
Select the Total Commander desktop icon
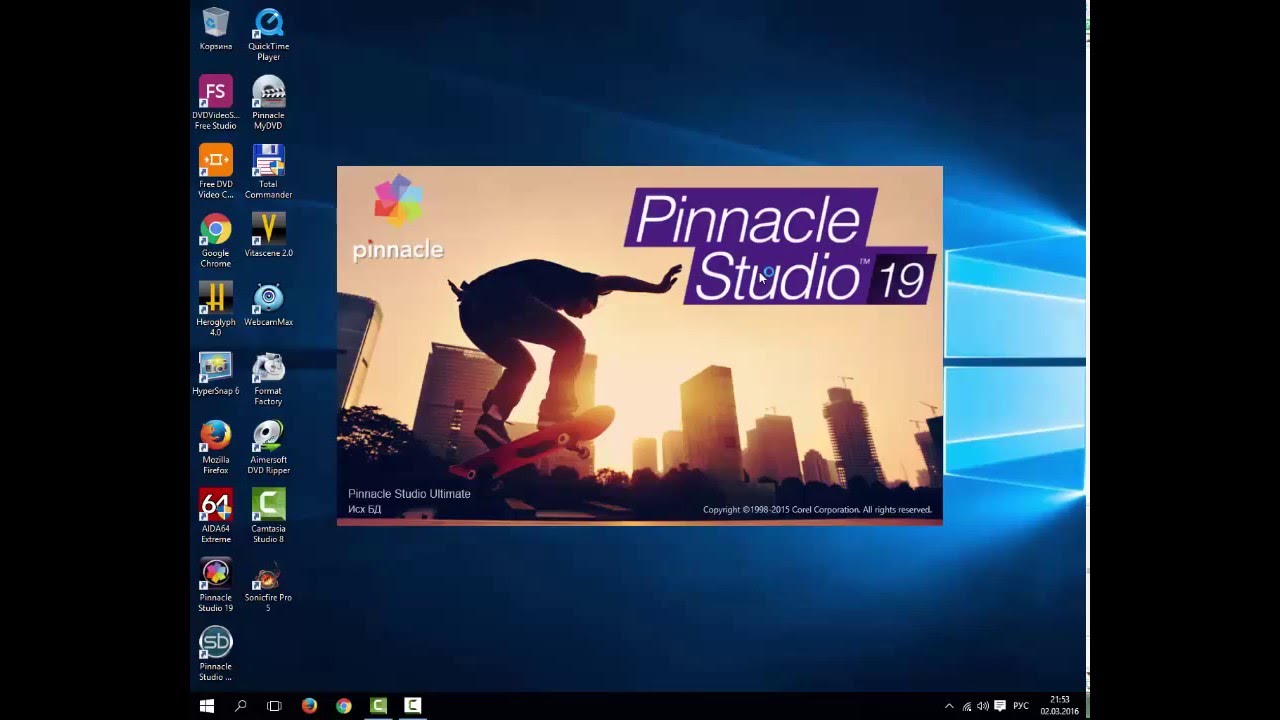coord(268,172)
